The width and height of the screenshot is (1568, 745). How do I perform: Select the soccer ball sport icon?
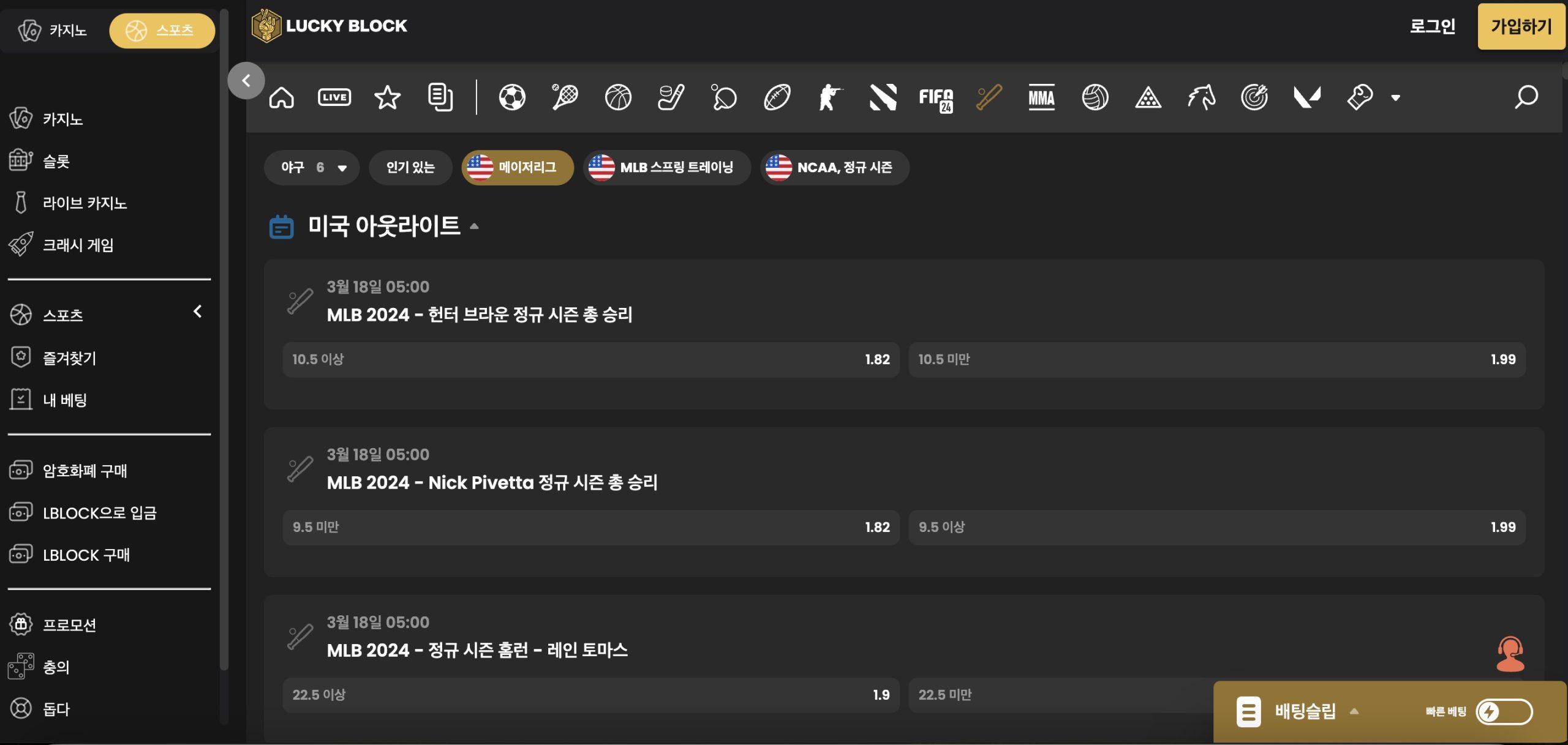[x=512, y=97]
